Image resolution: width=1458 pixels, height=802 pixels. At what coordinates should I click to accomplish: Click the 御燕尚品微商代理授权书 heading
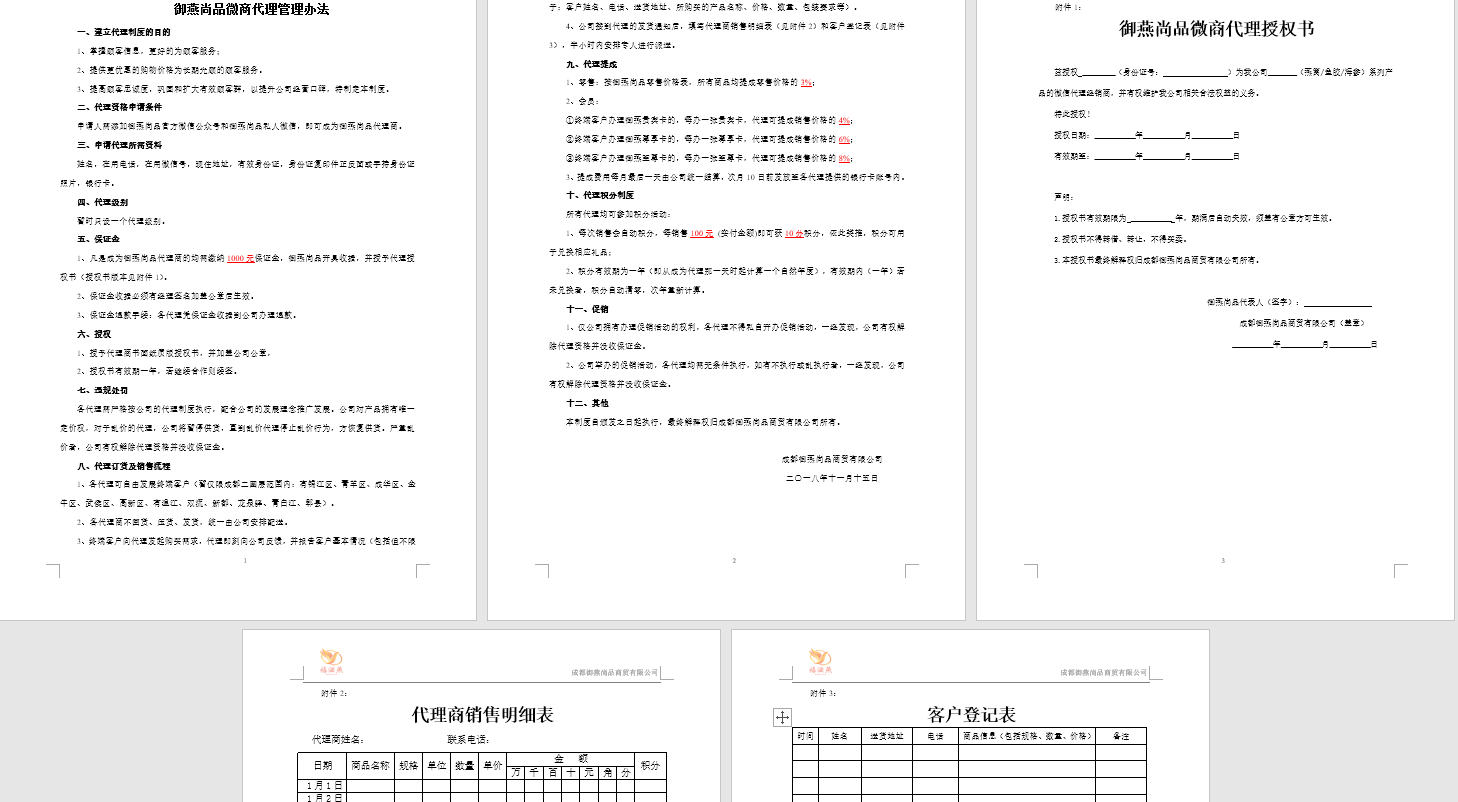pos(1215,29)
